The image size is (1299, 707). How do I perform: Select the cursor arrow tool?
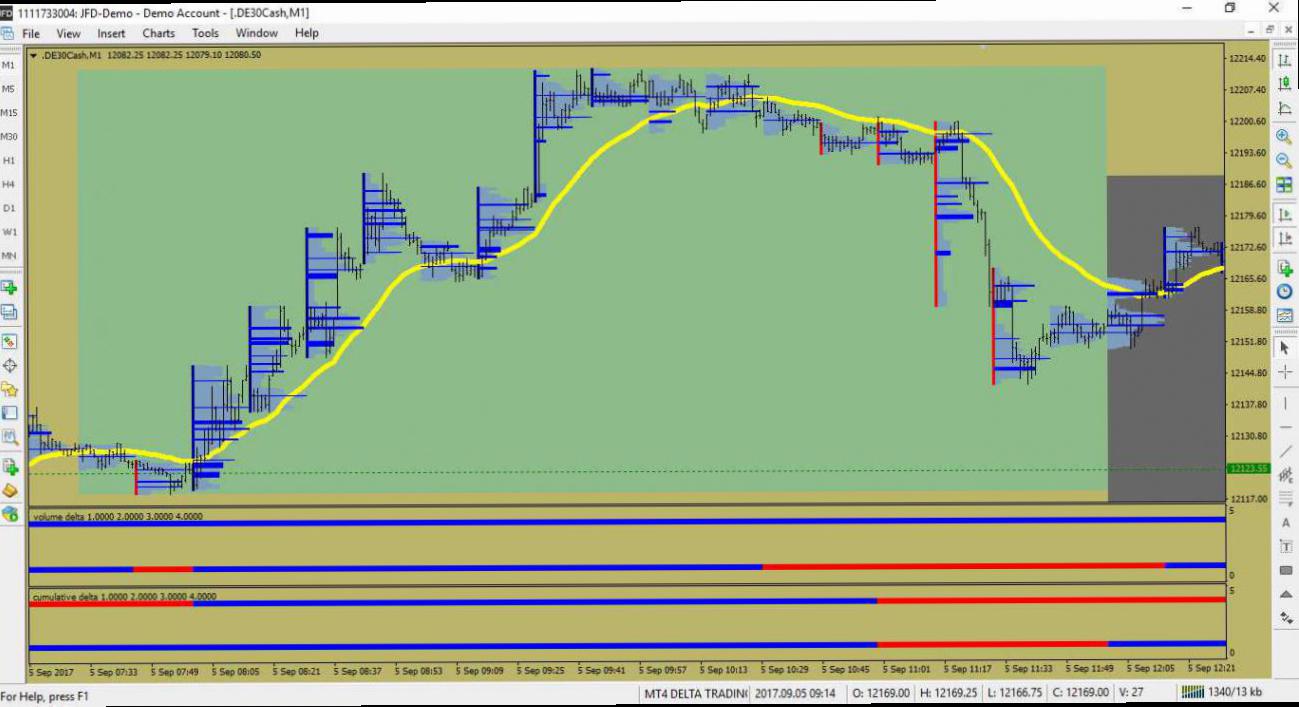tap(1288, 348)
